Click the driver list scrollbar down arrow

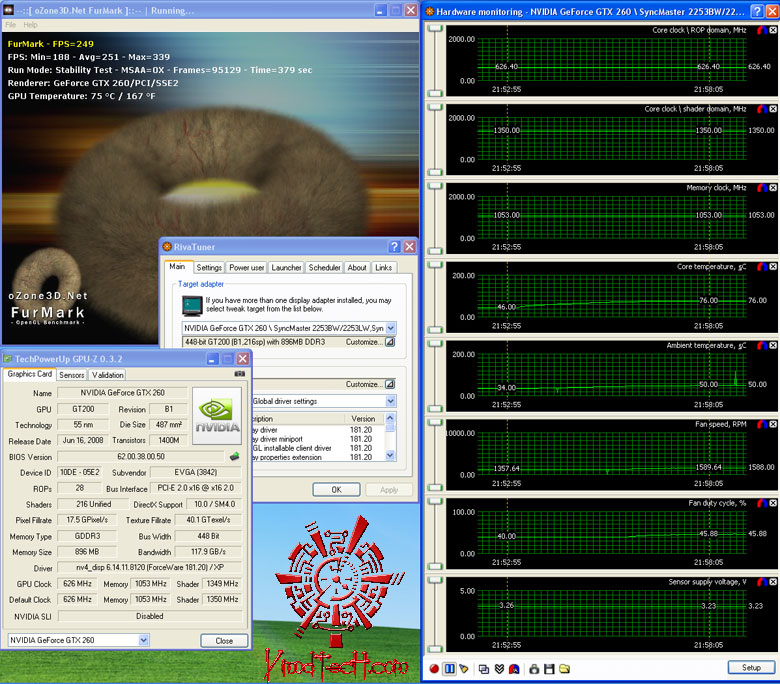390,455
